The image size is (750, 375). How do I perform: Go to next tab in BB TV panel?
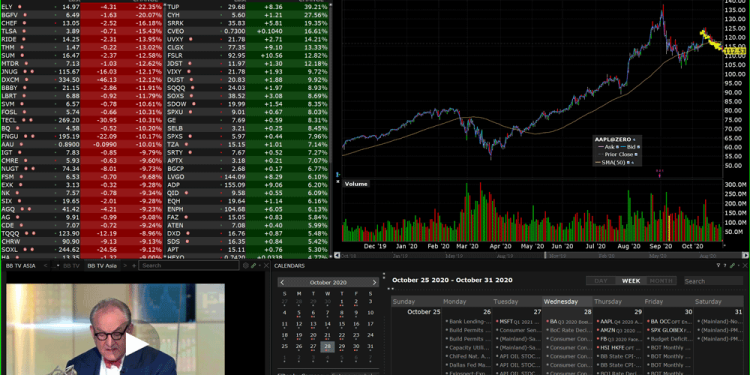[125, 265]
